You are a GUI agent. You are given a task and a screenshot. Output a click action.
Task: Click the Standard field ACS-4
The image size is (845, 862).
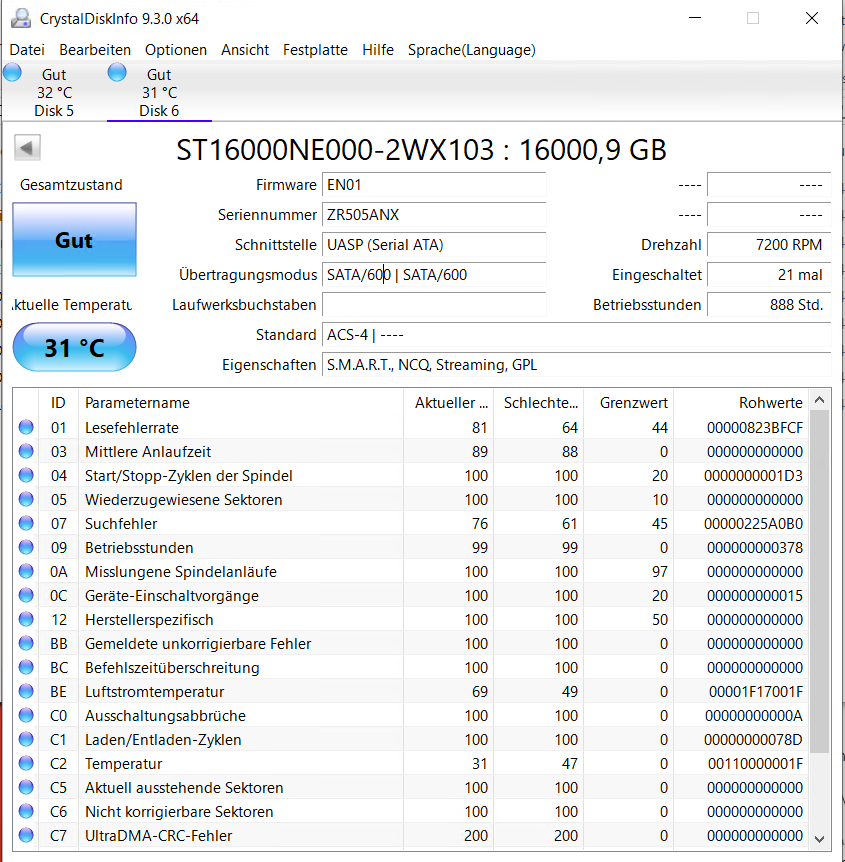pos(576,335)
